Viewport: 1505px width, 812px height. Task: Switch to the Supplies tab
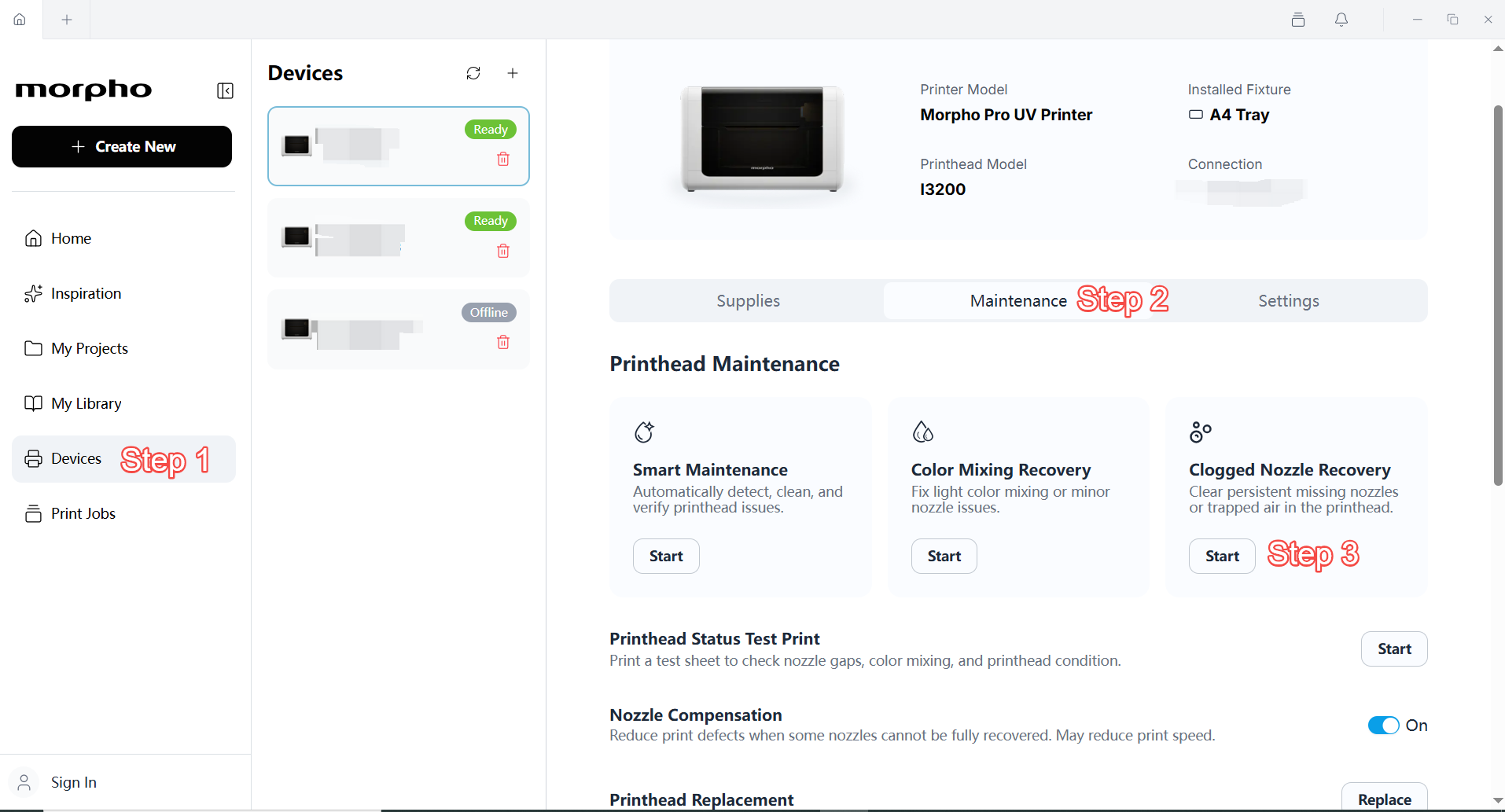tap(748, 301)
